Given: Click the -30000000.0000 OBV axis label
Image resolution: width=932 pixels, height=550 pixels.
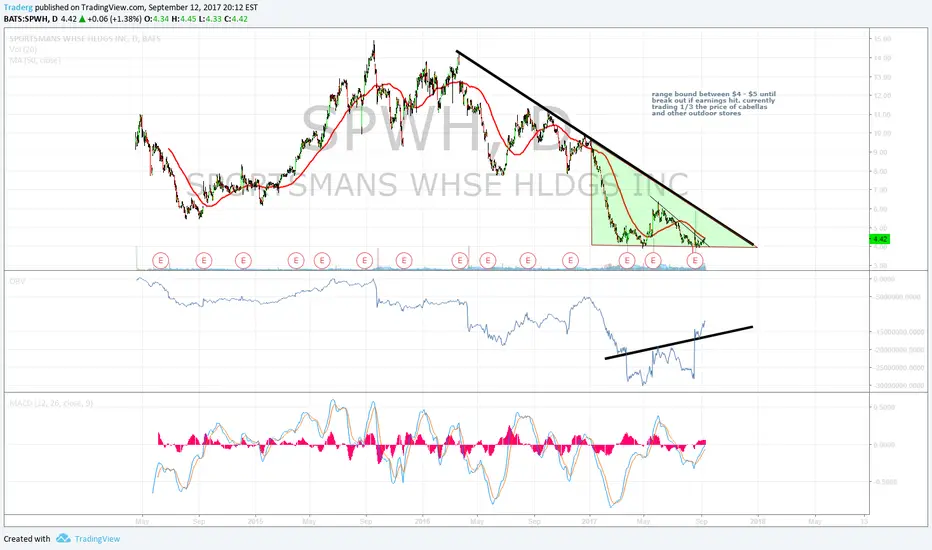Looking at the screenshot, I should tap(899, 385).
